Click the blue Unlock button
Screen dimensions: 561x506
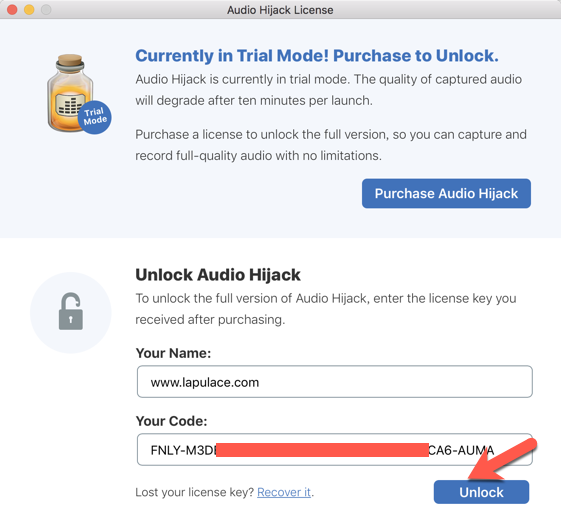coord(481,492)
